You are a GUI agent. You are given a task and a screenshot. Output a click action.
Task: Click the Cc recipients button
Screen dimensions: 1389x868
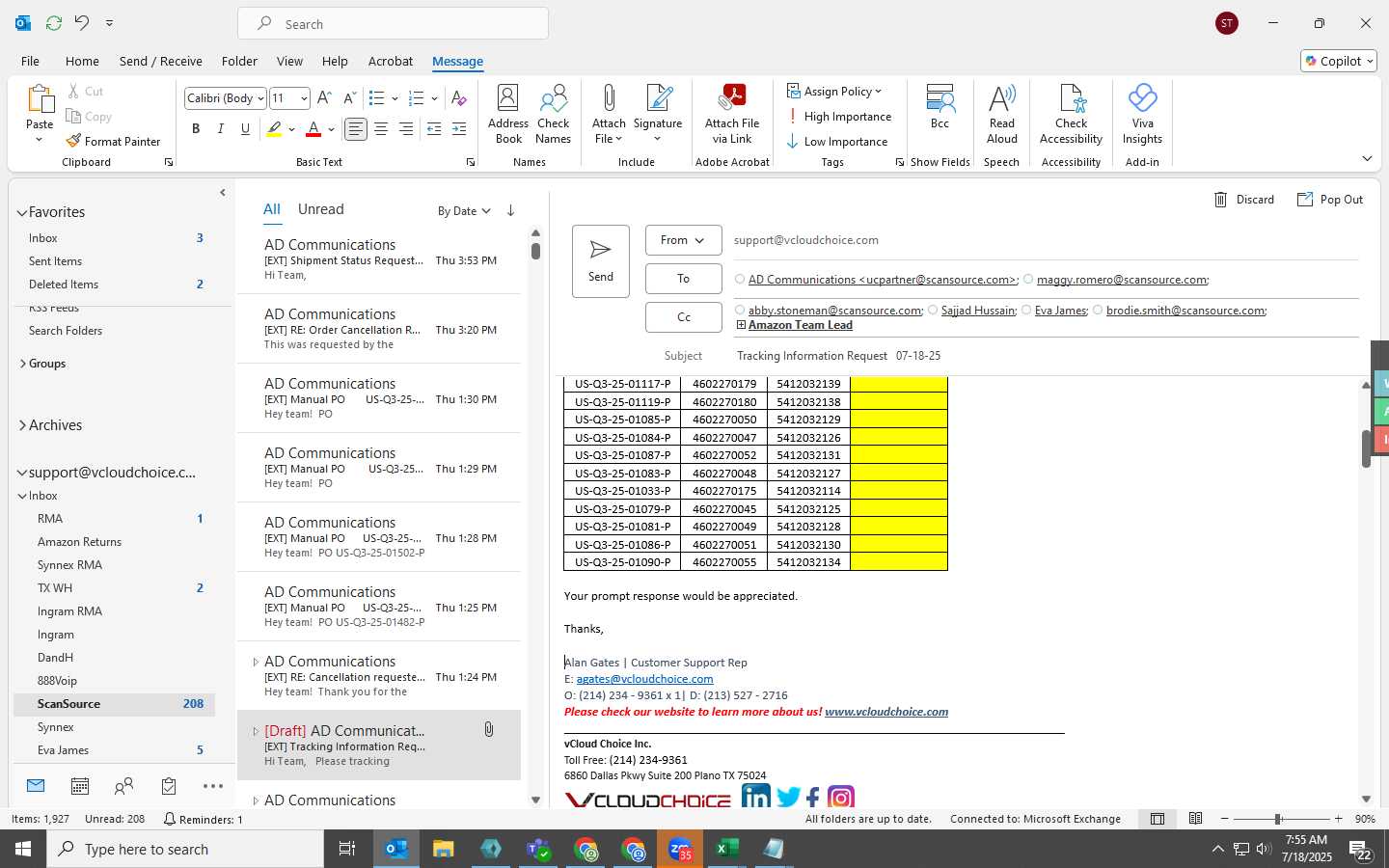coord(684,317)
